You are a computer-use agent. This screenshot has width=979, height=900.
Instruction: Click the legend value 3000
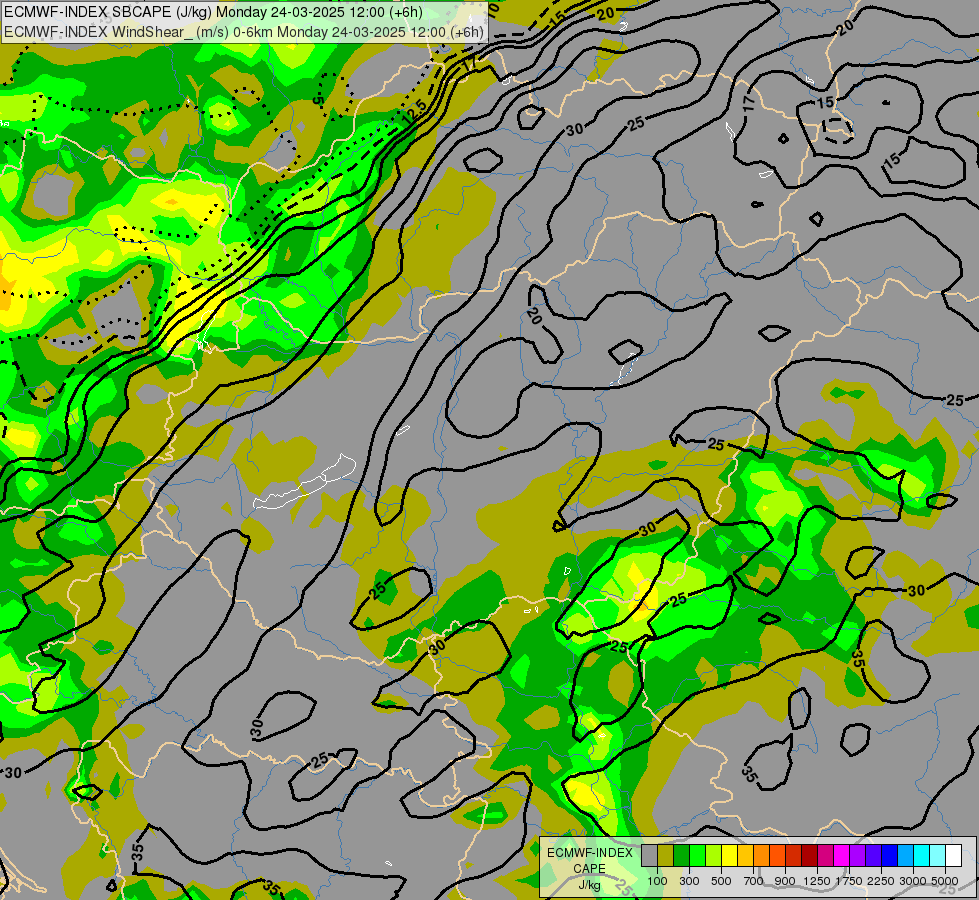tap(913, 881)
